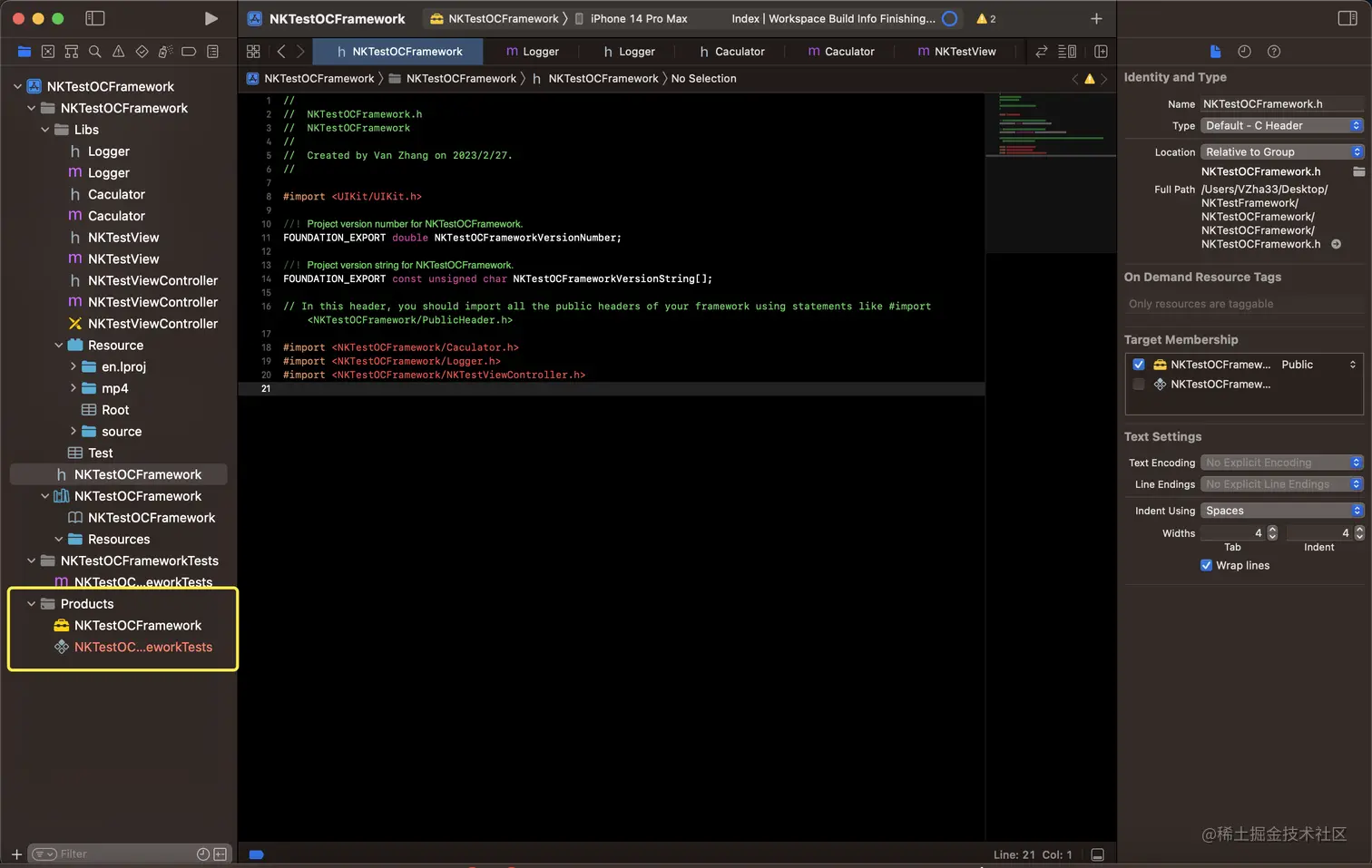
Task: Toggle recent files filter in navigator
Action: 203,854
